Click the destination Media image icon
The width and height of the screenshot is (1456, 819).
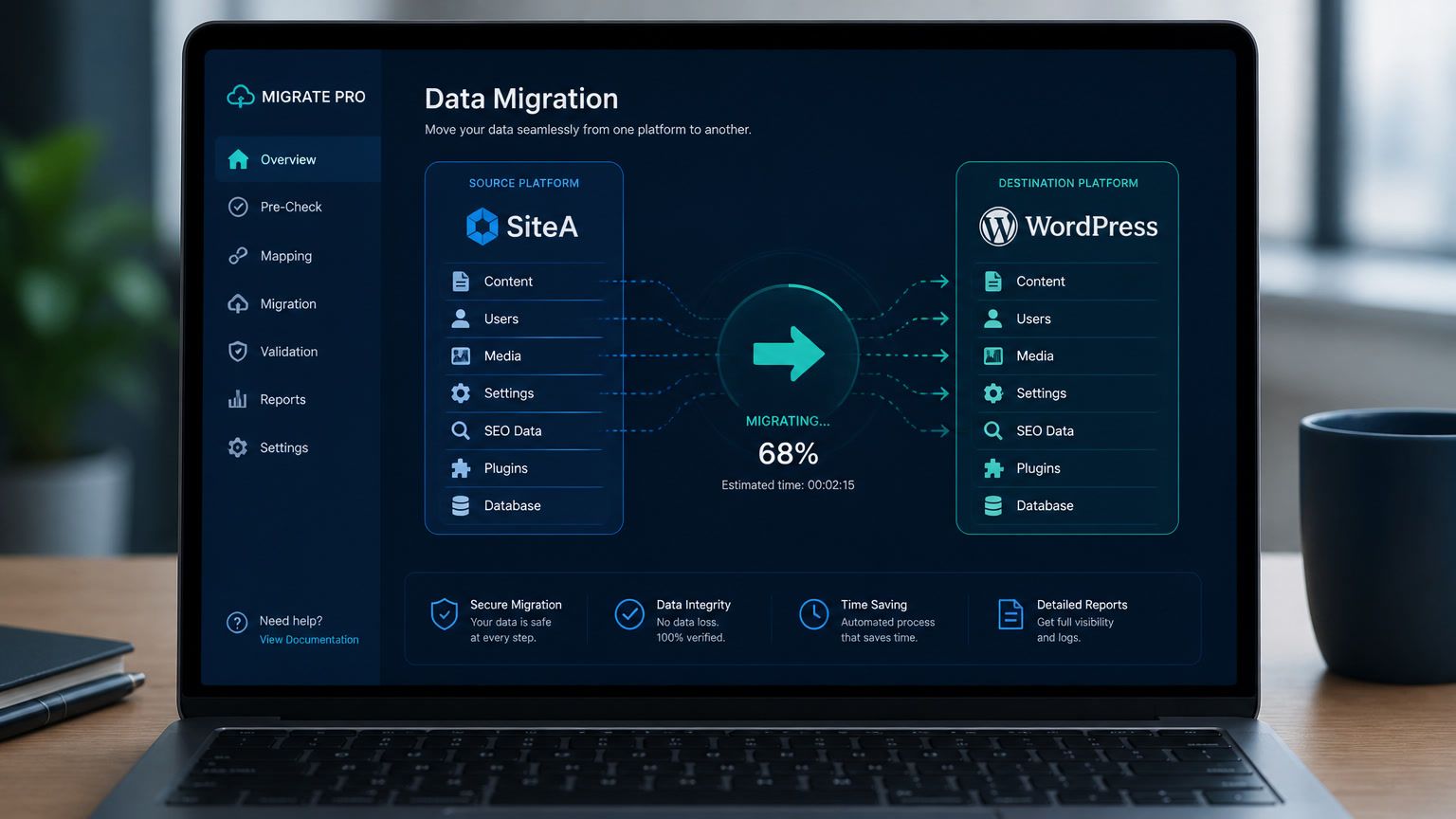[993, 356]
